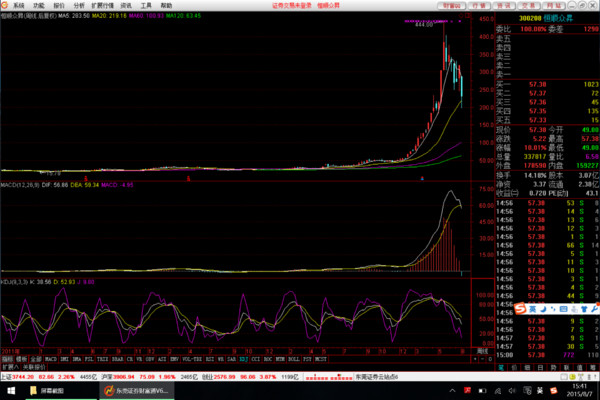Switch to the WR indicator
Viewport: 600px width, 400px height.
tap(221, 359)
